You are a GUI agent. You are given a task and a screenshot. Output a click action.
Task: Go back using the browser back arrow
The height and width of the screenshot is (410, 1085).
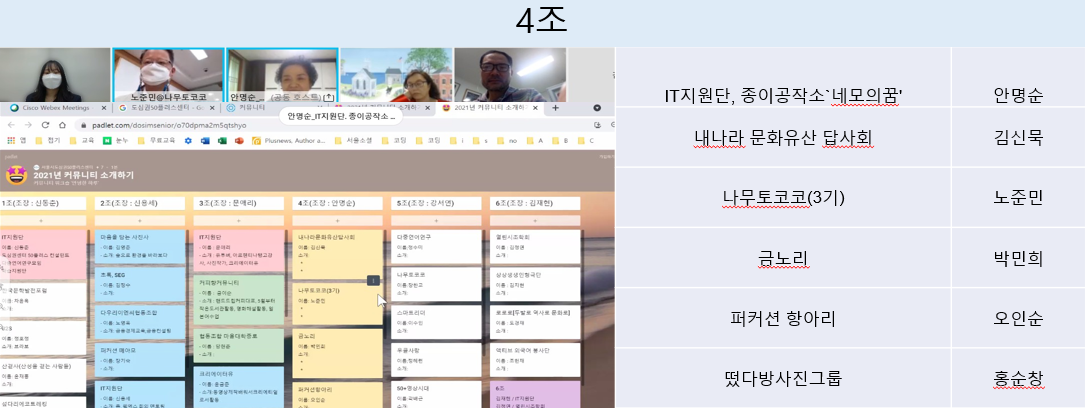(x=11, y=125)
